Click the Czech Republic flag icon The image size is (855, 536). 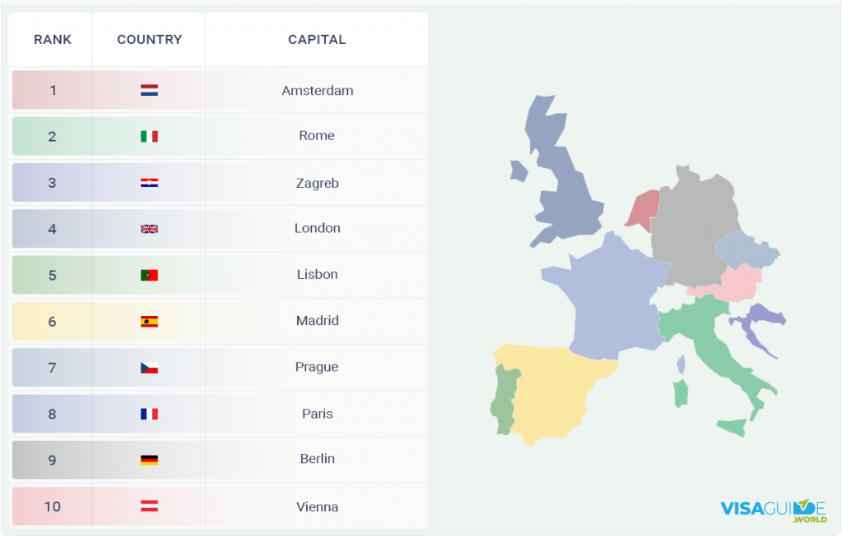149,367
